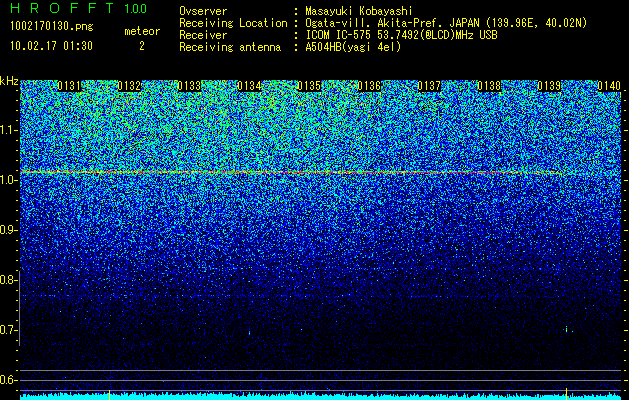Click the 0132 time label

tap(129, 86)
